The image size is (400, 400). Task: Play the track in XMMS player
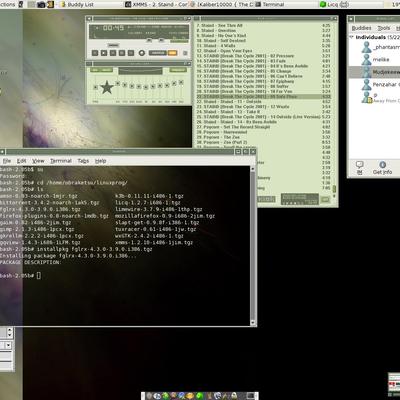coord(104,53)
